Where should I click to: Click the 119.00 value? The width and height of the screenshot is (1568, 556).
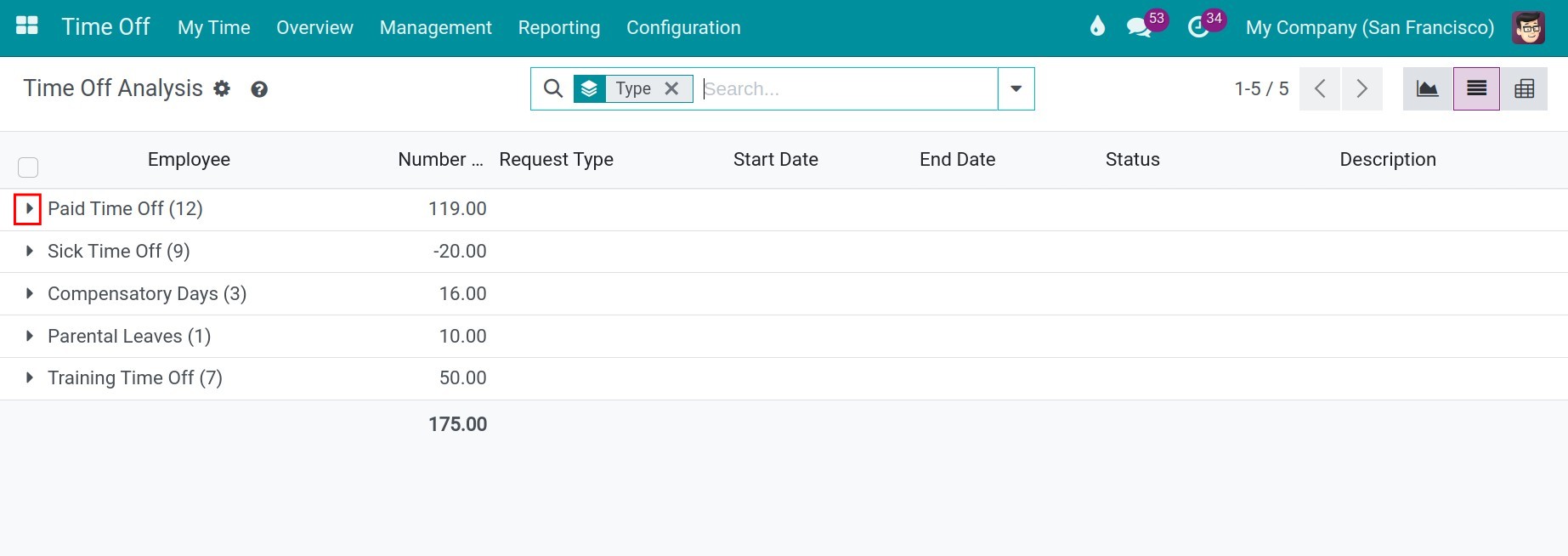pyautogui.click(x=457, y=208)
